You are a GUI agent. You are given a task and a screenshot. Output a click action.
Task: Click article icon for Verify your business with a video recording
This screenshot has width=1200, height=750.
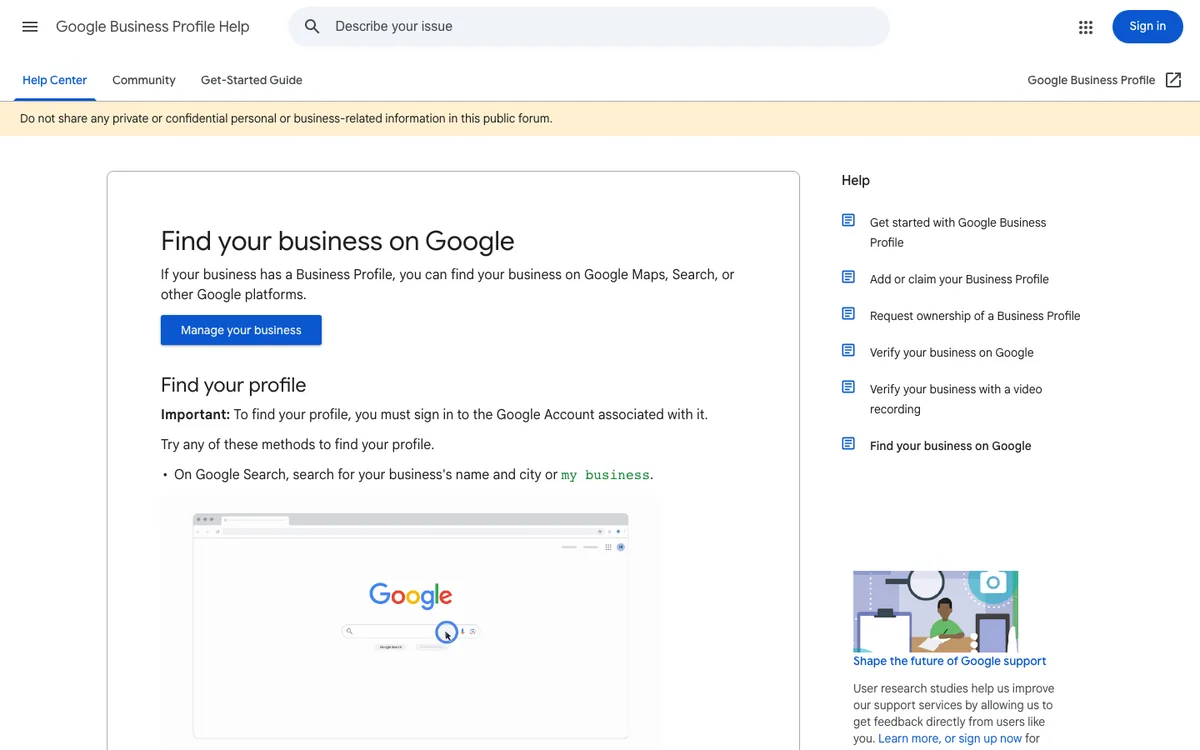pyautogui.click(x=848, y=387)
